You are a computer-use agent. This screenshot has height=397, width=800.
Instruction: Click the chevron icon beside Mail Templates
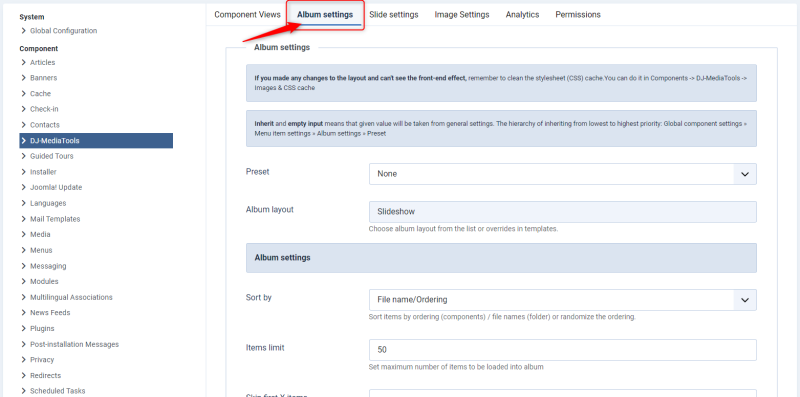click(x=23, y=219)
